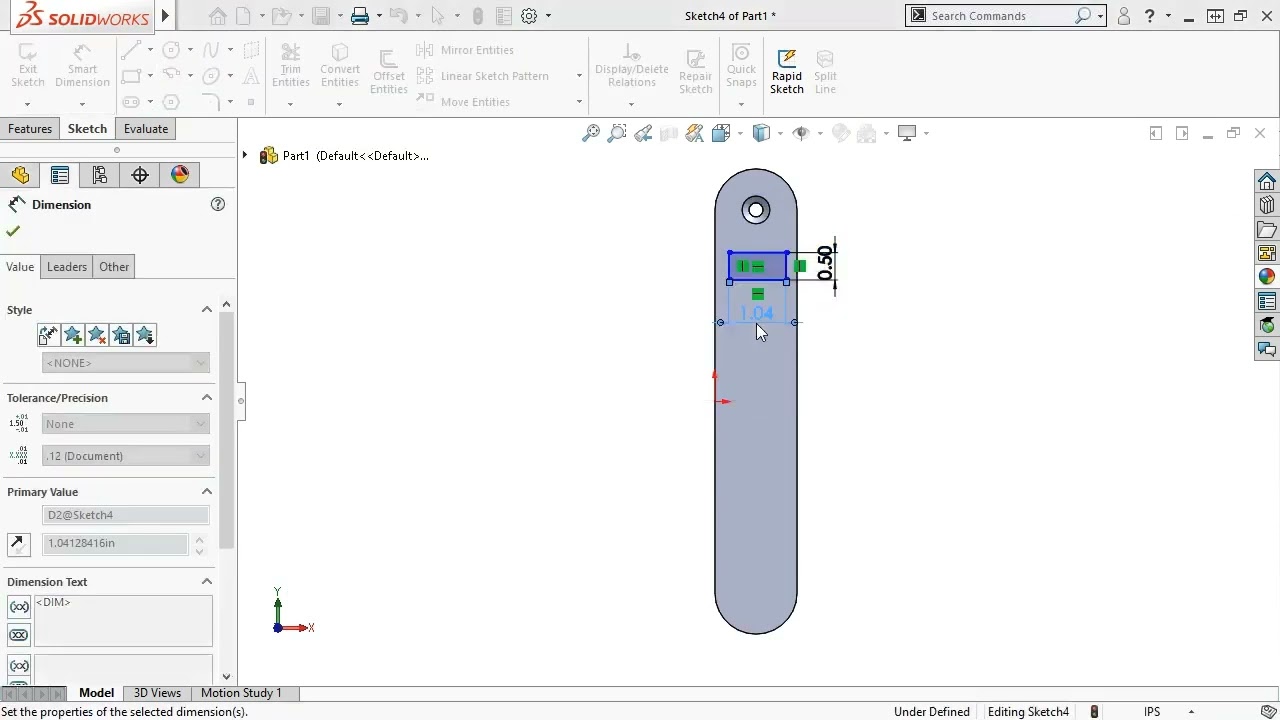
Task: Select the Model bottom tab
Action: [96, 693]
